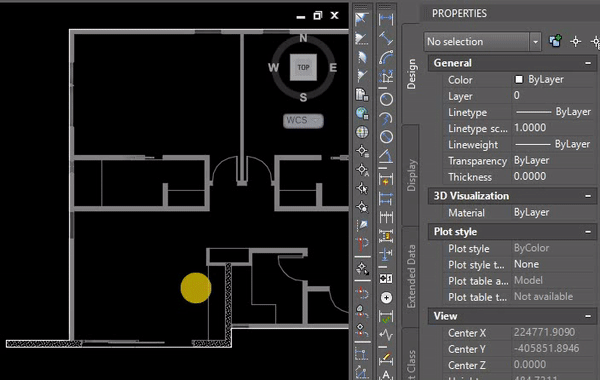Viewport: 600px width, 380px height.
Task: Select the Jogged Linear dimension tool
Action: click(386, 335)
